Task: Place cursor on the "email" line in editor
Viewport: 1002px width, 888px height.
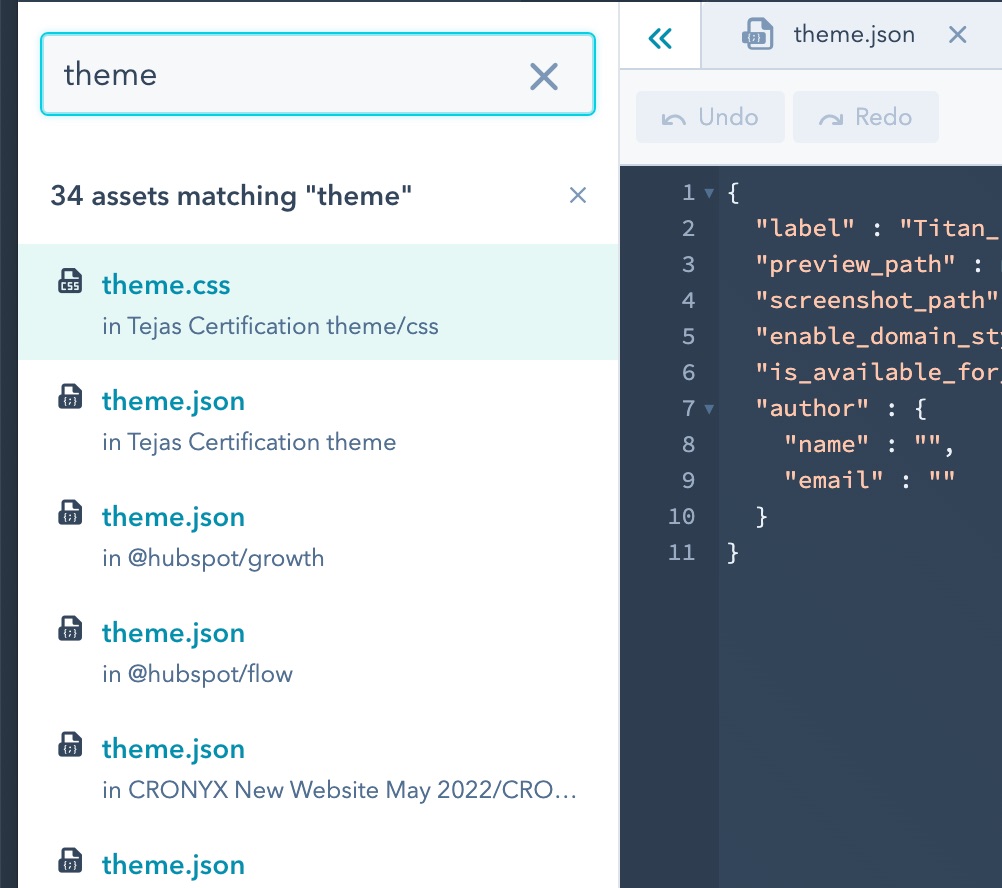Action: [x=868, y=480]
